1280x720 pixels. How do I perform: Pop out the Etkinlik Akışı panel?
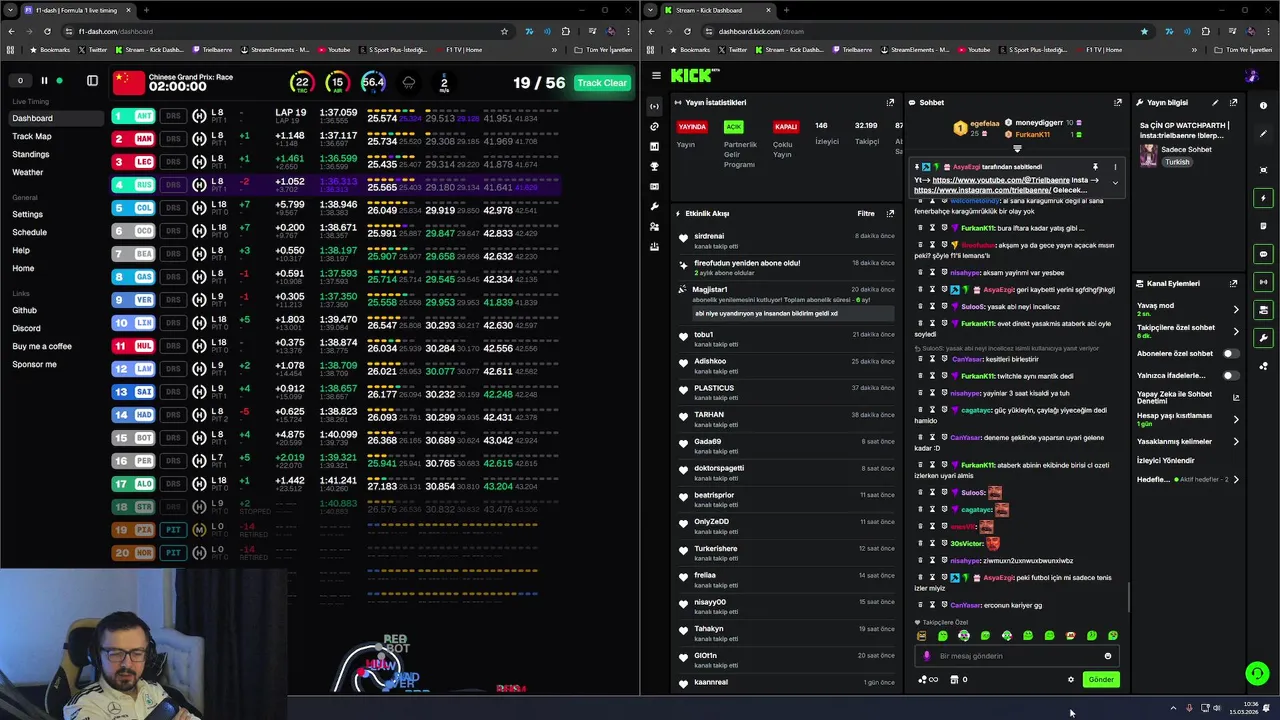click(890, 213)
